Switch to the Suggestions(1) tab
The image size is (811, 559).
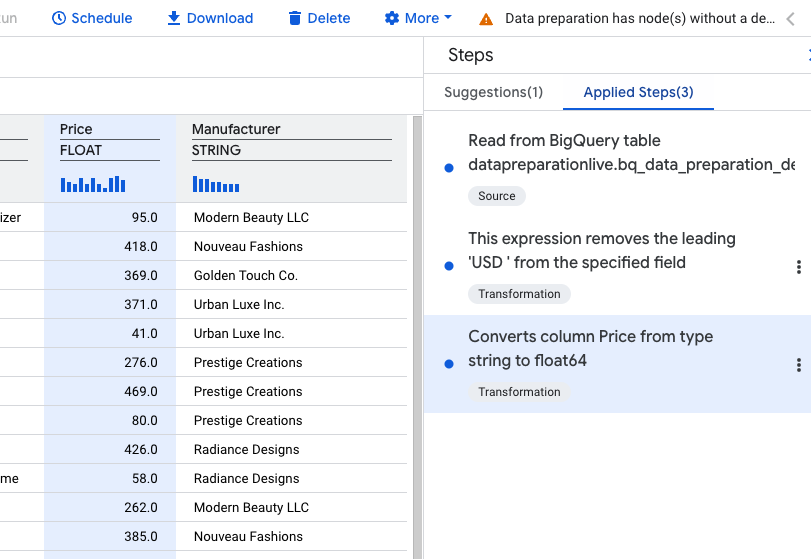[x=493, y=92]
